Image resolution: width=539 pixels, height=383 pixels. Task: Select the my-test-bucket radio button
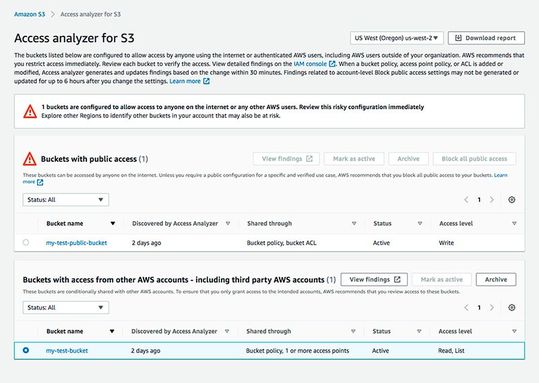point(26,350)
